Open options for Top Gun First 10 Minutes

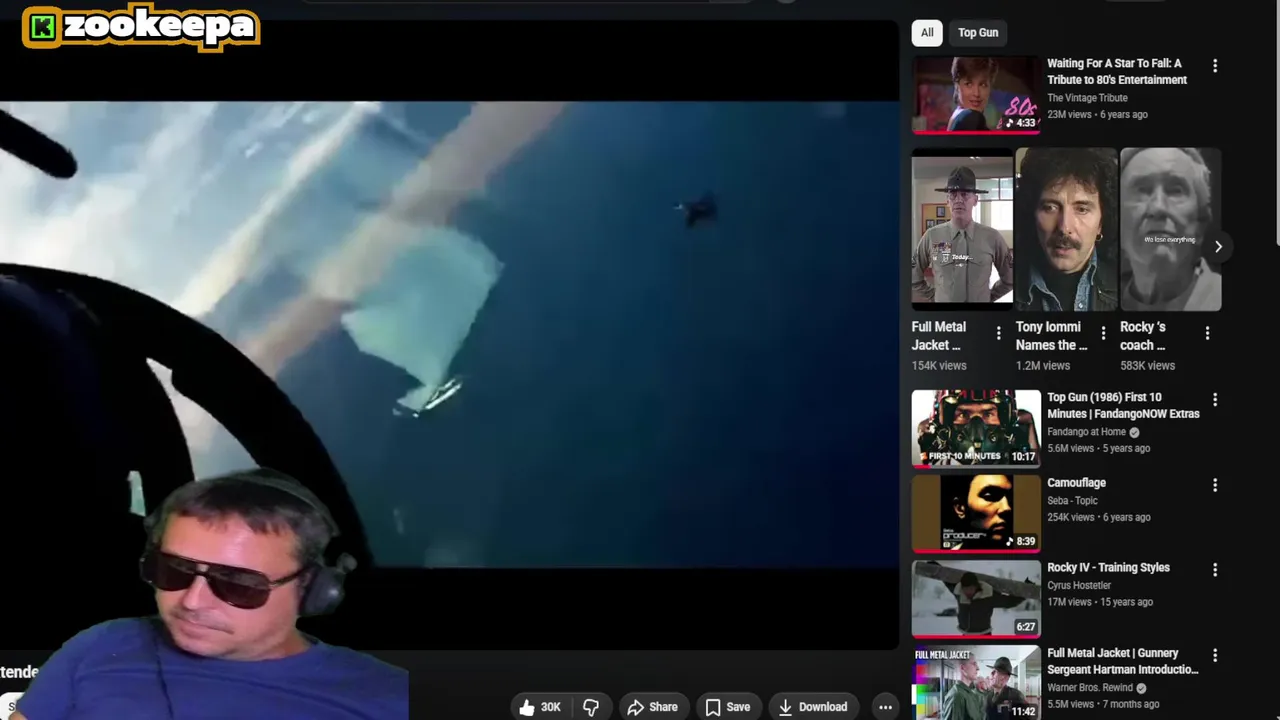[x=1215, y=400]
